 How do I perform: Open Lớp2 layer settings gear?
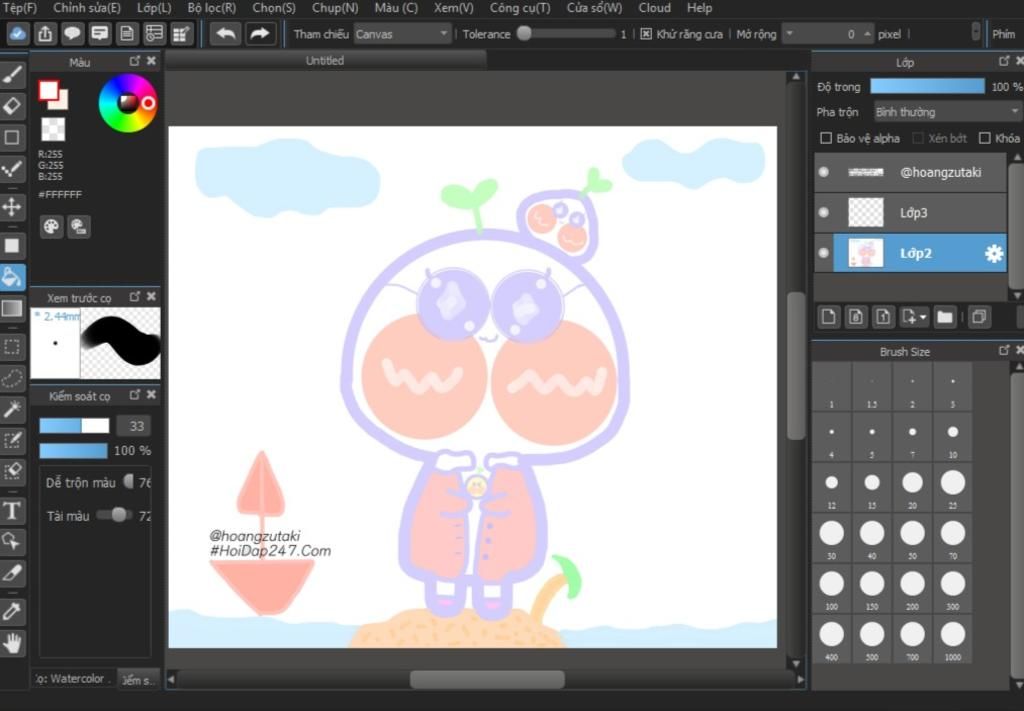click(993, 253)
